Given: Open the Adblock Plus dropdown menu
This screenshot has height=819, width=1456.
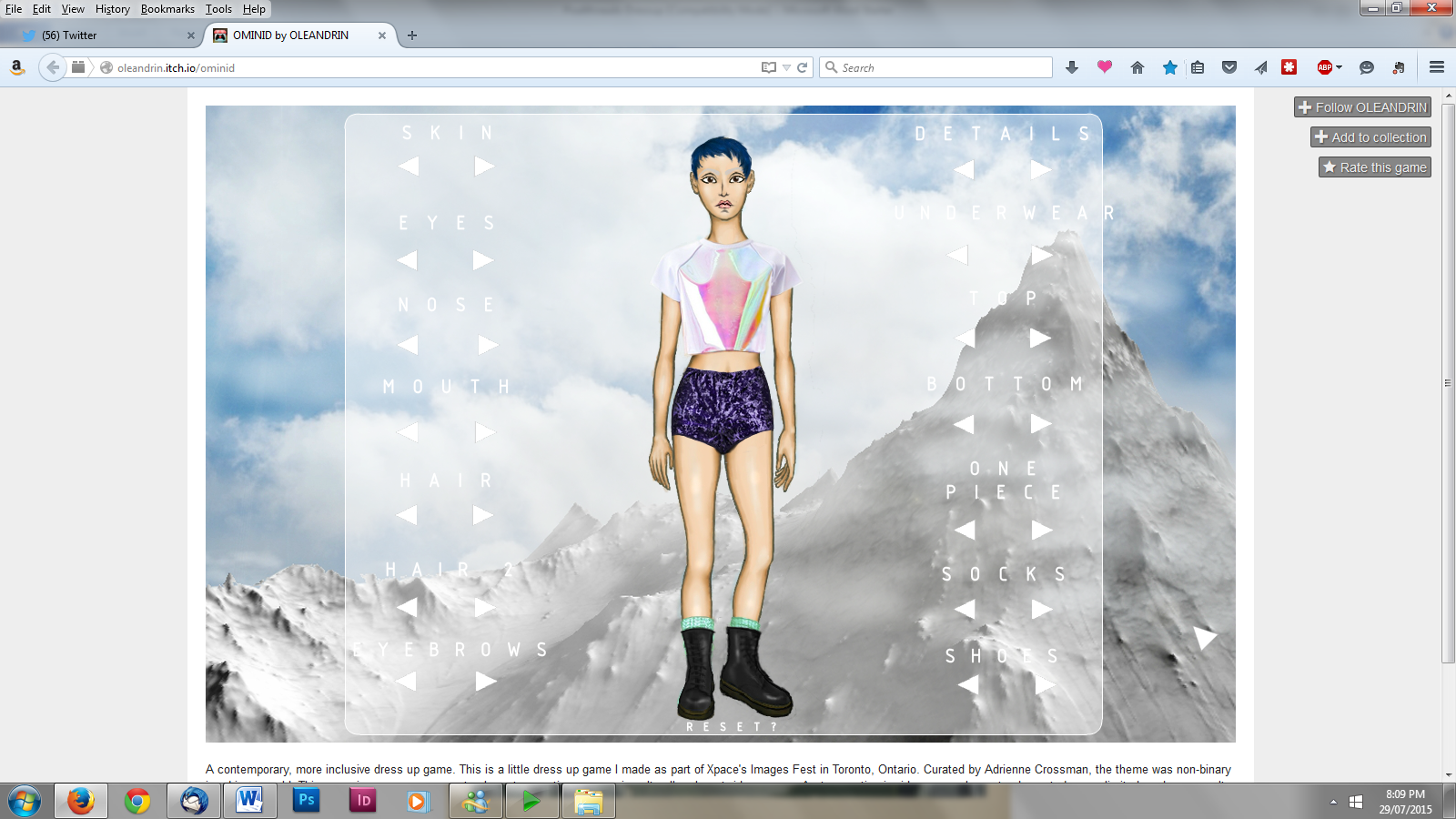Looking at the screenshot, I should 1339,67.
